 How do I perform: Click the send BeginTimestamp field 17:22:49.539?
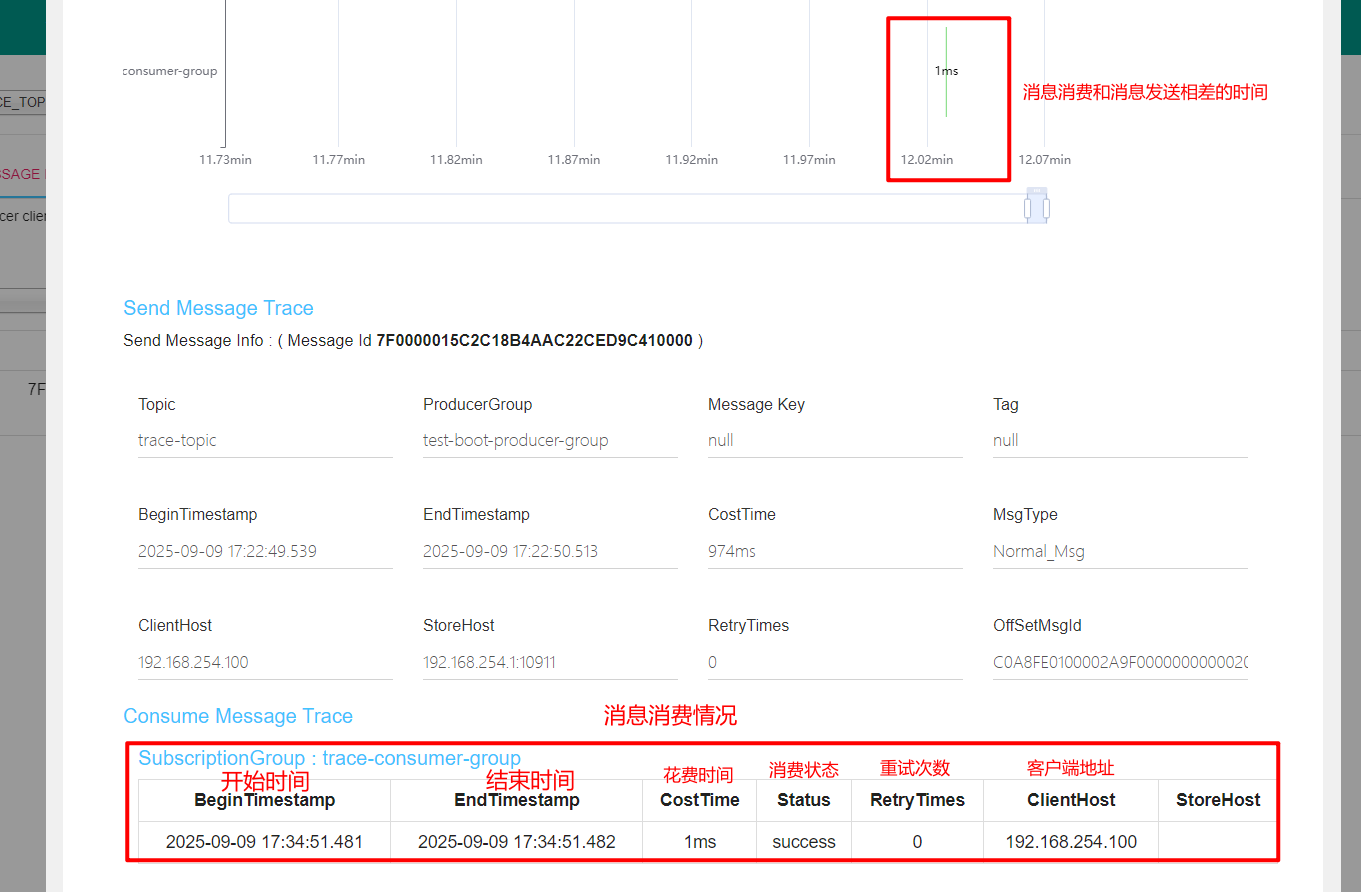pyautogui.click(x=265, y=551)
